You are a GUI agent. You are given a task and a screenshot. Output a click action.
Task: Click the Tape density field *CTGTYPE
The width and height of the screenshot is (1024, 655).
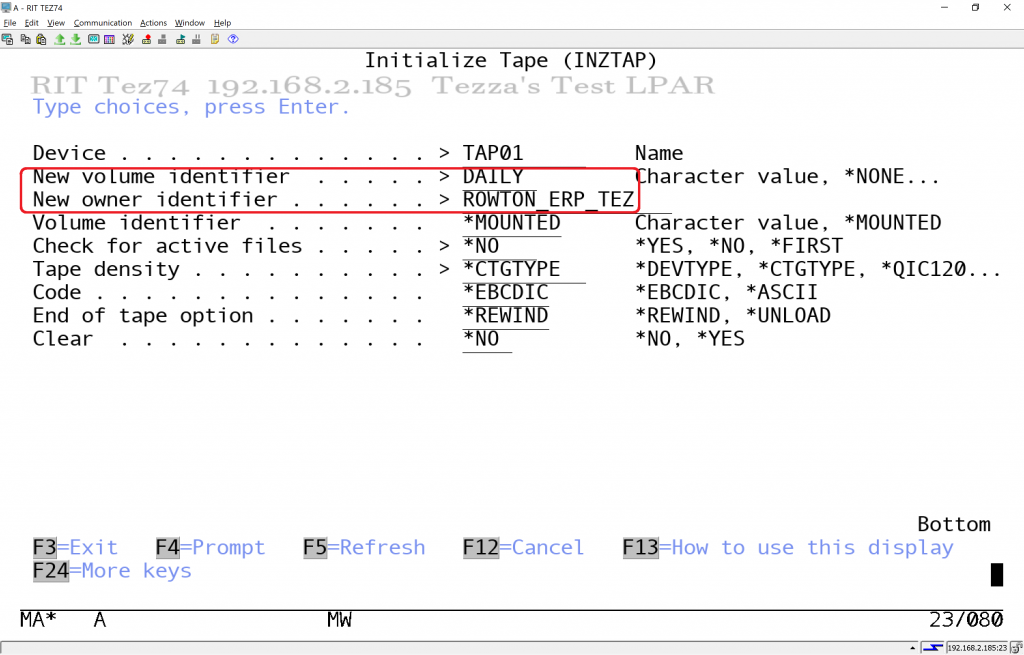(511, 270)
